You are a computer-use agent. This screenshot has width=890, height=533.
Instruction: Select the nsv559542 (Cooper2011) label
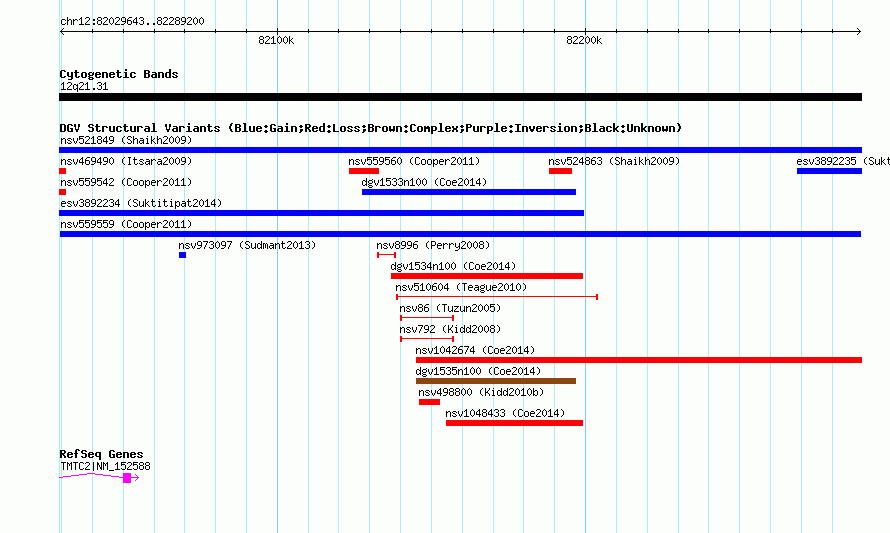point(126,182)
